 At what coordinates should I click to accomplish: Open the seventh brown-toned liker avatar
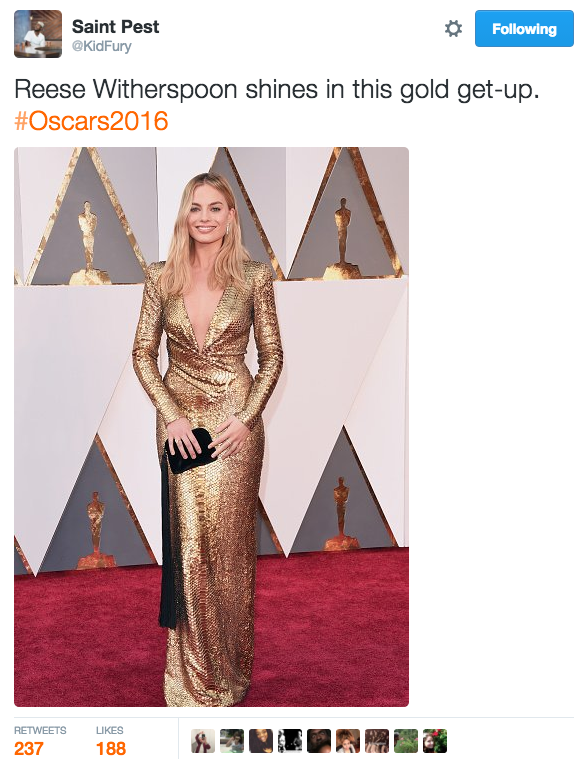(377, 741)
